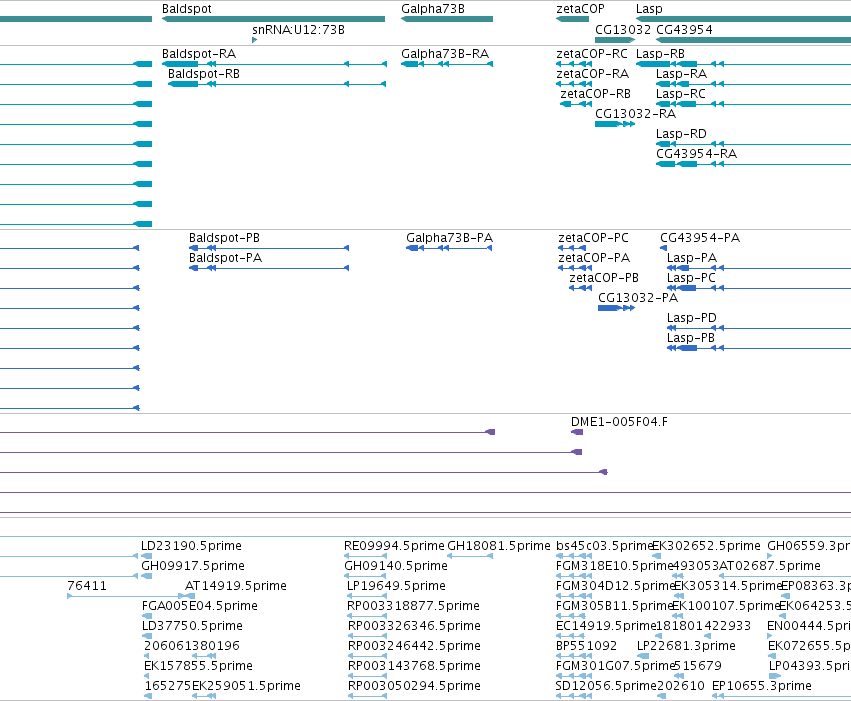Select the LD37750.5prime EST label
Image resolution: width=851 pixels, height=701 pixels.
[192, 626]
